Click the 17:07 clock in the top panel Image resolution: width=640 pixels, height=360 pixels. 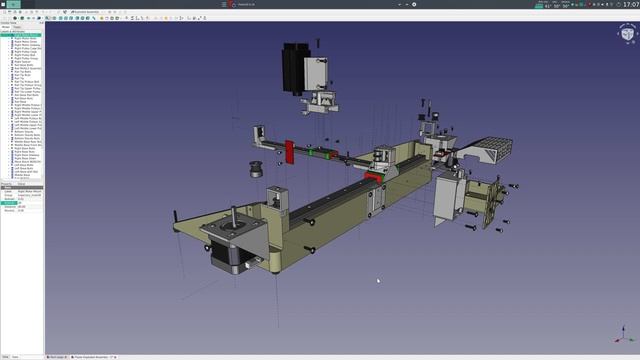click(631, 4)
